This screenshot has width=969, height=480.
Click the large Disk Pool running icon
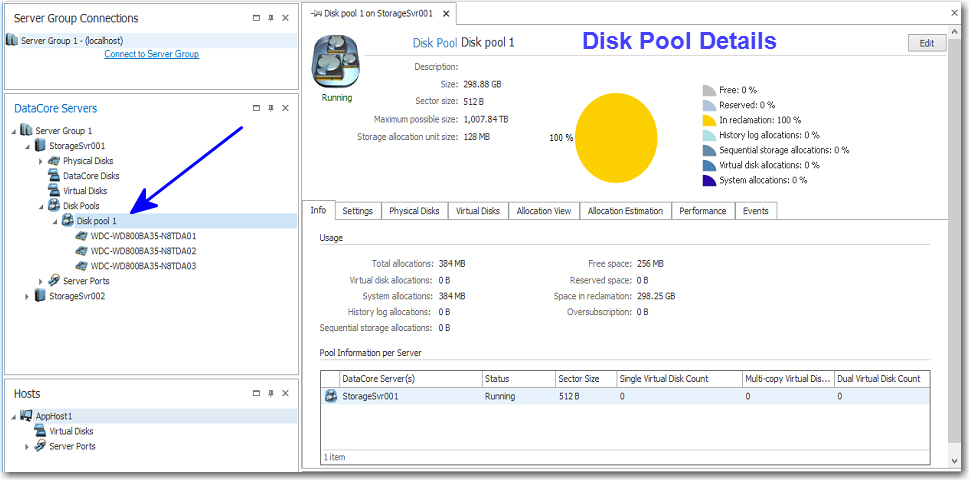336,62
